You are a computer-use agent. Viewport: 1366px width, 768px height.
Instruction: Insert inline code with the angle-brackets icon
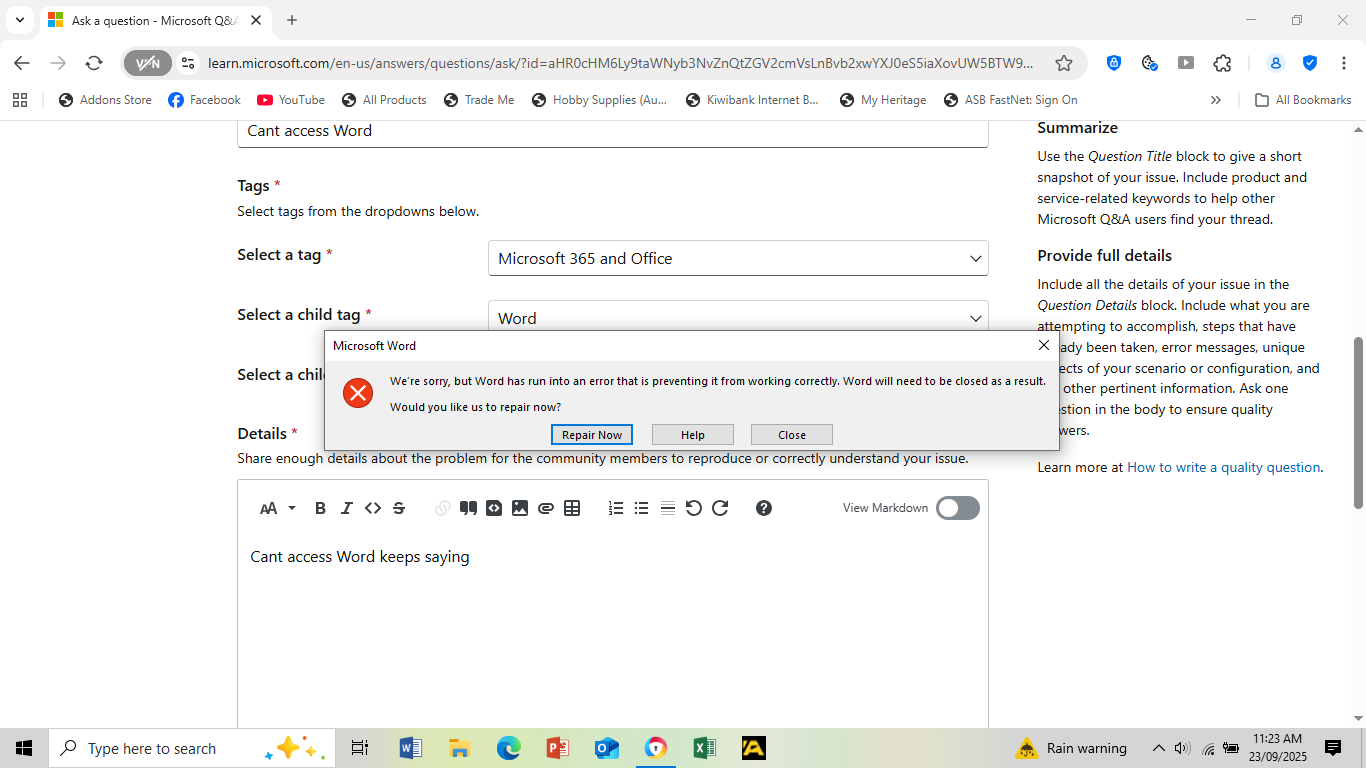click(373, 508)
